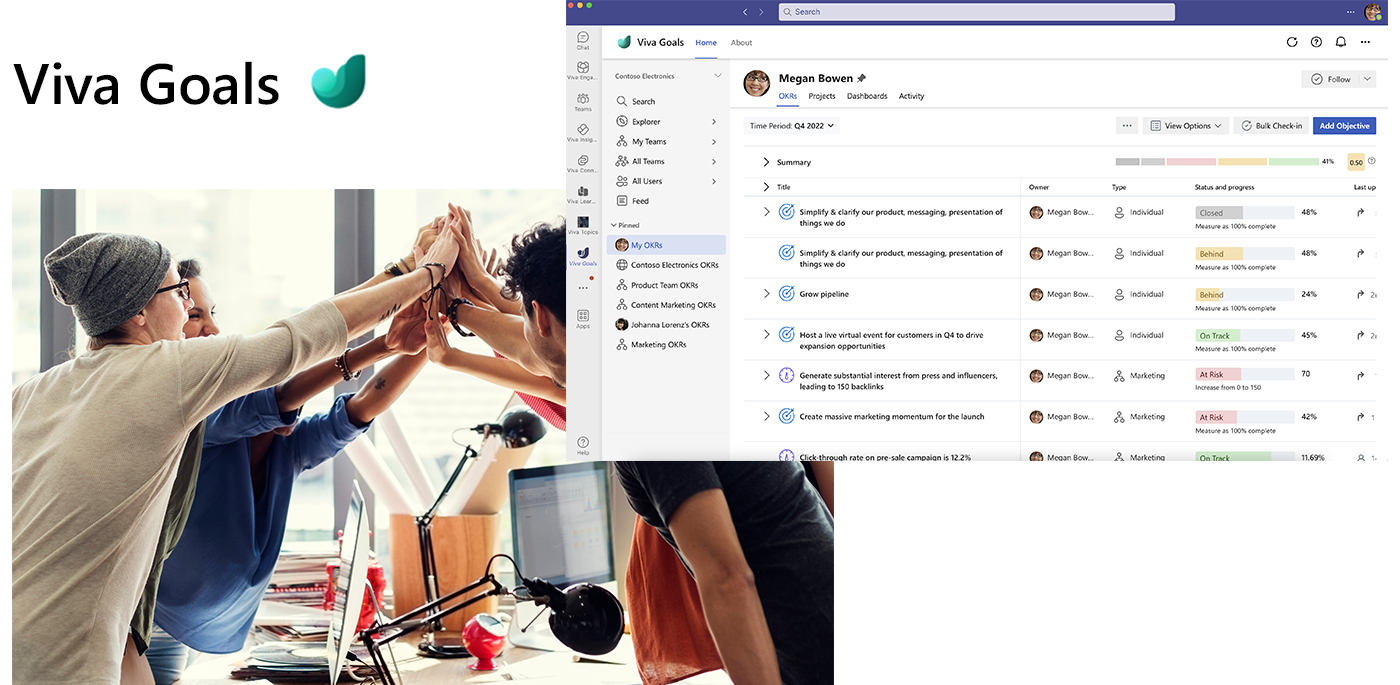Go forward with the history arrow
1400x685 pixels.
[x=761, y=12]
